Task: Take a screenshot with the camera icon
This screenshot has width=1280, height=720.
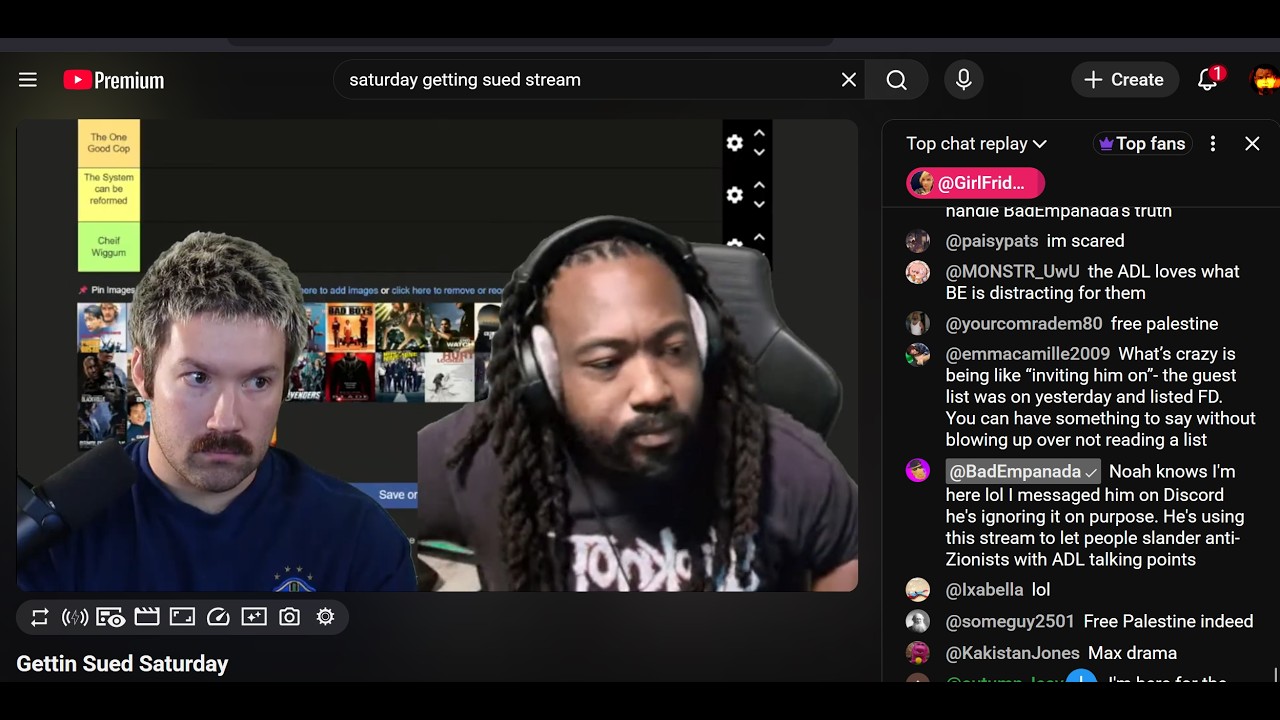Action: (x=290, y=618)
